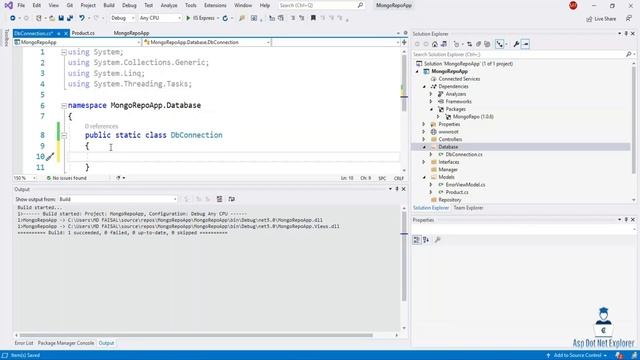640x360 pixels.
Task: Open the Debug configuration dropdown
Action: tap(122, 18)
